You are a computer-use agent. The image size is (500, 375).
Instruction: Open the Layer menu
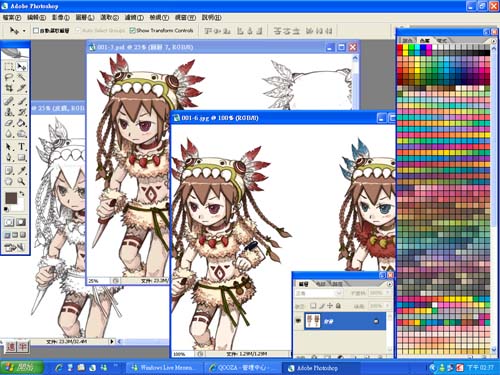pyautogui.click(x=85, y=17)
